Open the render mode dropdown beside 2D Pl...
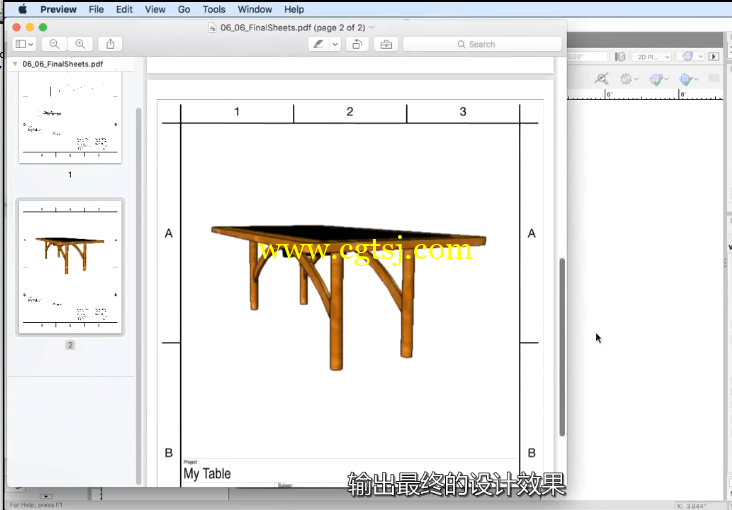732x510 pixels. click(x=692, y=57)
